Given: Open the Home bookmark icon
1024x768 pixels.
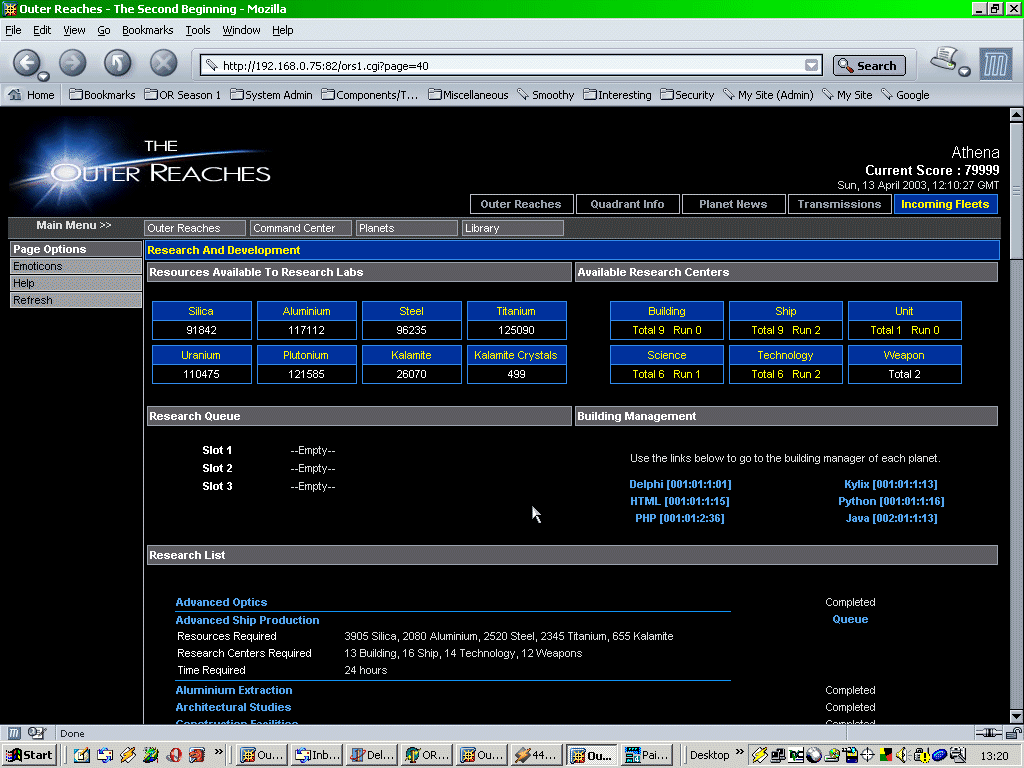Looking at the screenshot, I should click(x=31, y=95).
